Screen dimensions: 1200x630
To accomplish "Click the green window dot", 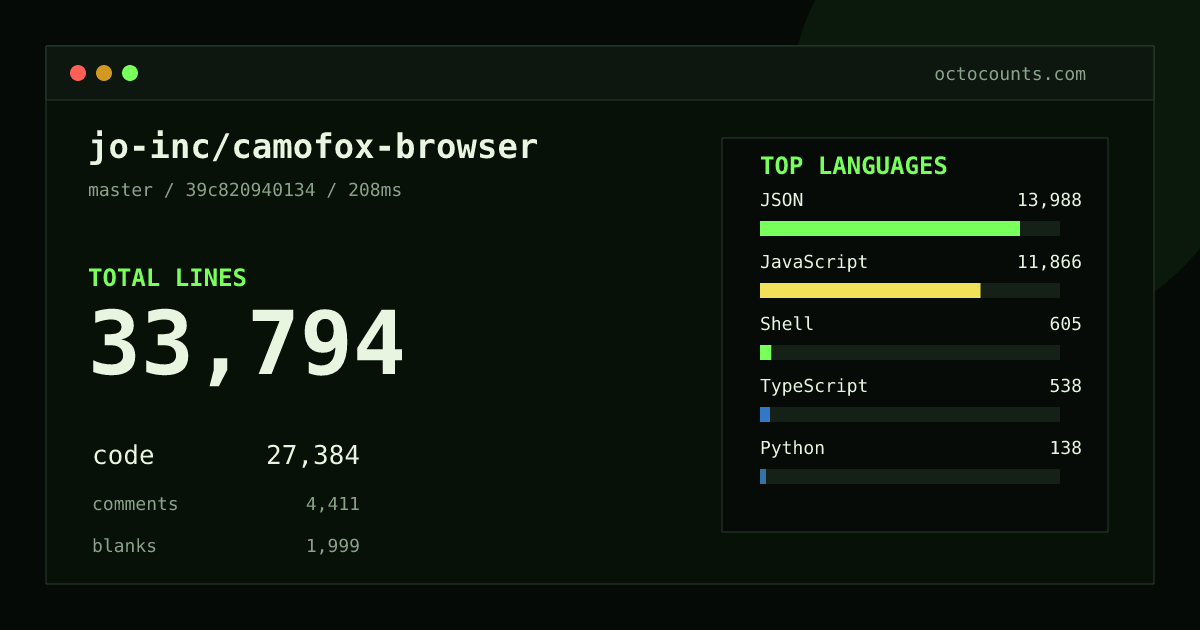I will pos(130,73).
